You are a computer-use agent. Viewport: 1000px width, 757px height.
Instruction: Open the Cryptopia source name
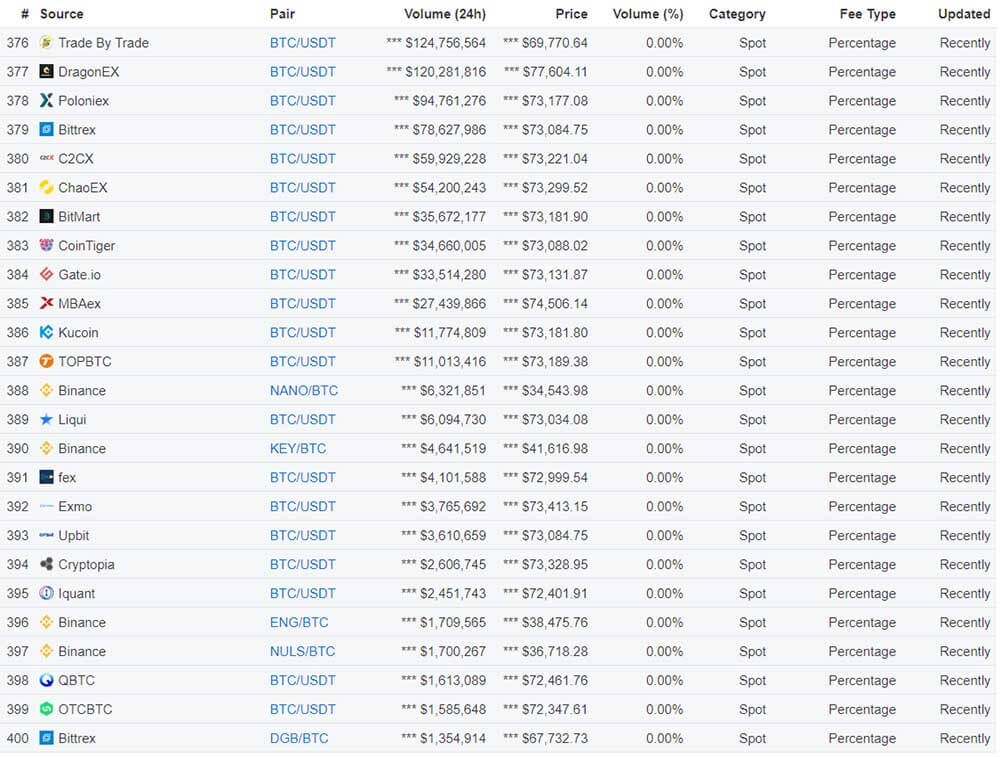click(x=86, y=564)
